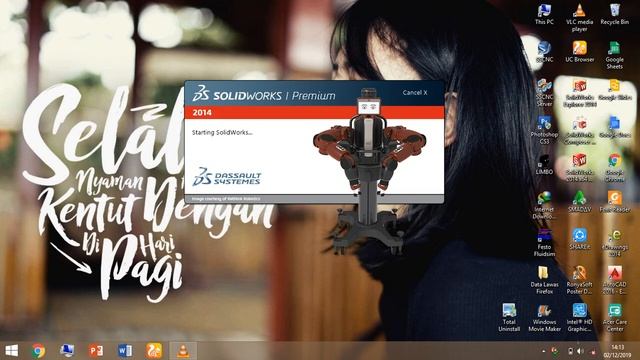Open PowerPoint from the taskbar
This screenshot has height=360, width=640.
click(96, 351)
